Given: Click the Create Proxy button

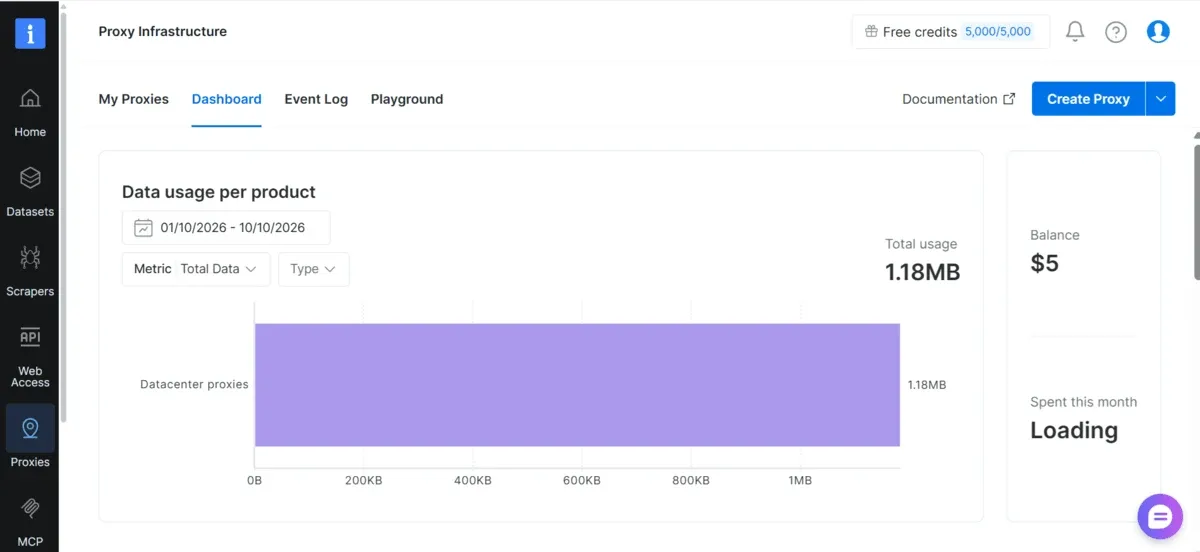Looking at the screenshot, I should click(1088, 99).
